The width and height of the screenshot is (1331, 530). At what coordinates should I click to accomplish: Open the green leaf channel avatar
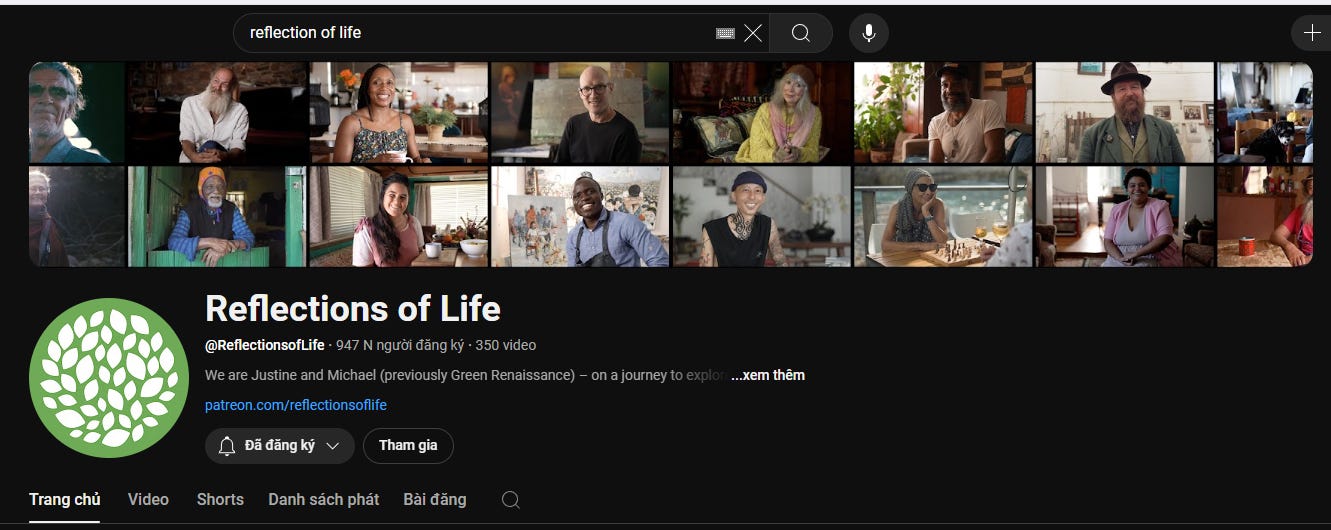[x=109, y=378]
